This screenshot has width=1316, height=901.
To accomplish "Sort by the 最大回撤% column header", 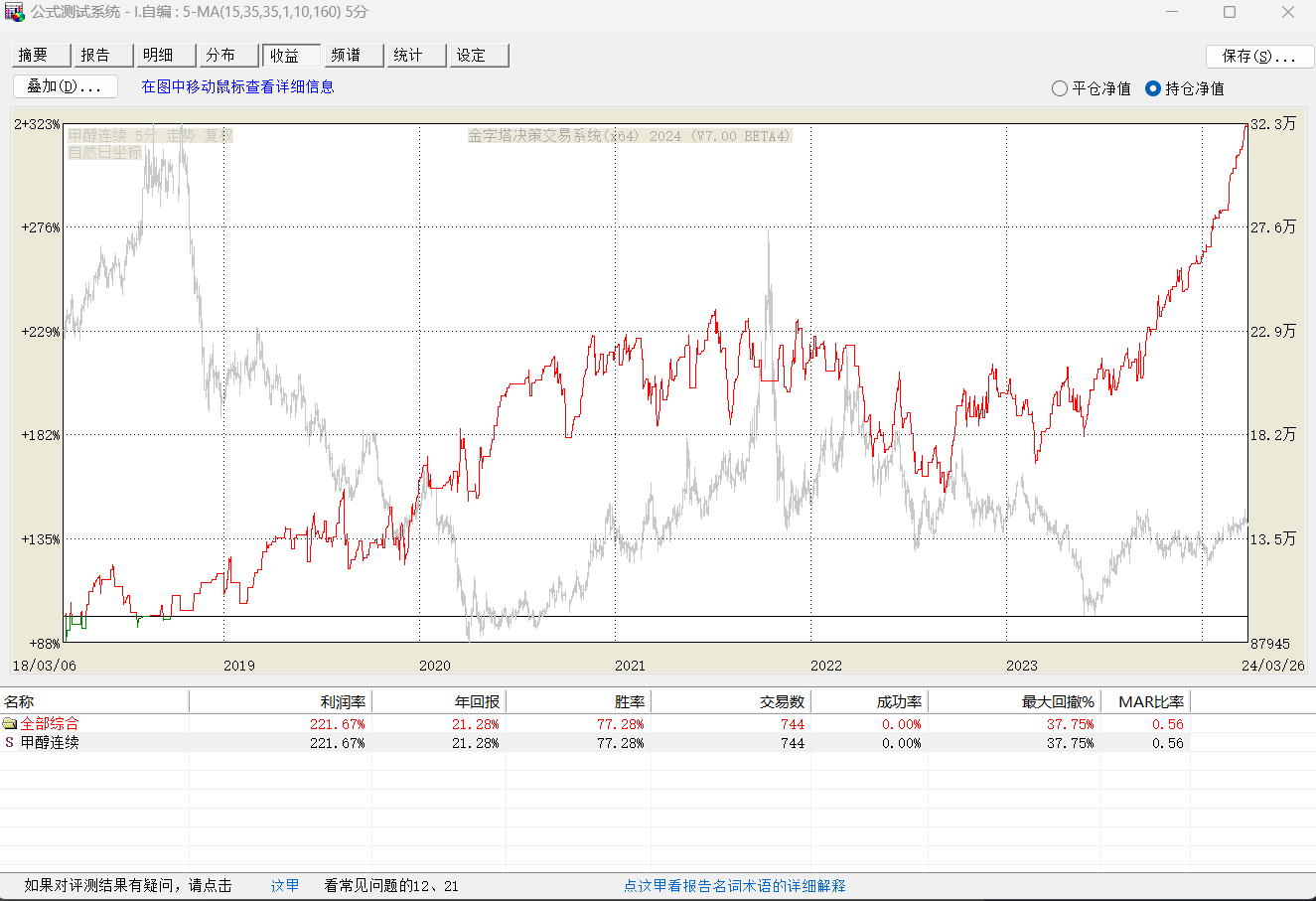I will [1014, 701].
